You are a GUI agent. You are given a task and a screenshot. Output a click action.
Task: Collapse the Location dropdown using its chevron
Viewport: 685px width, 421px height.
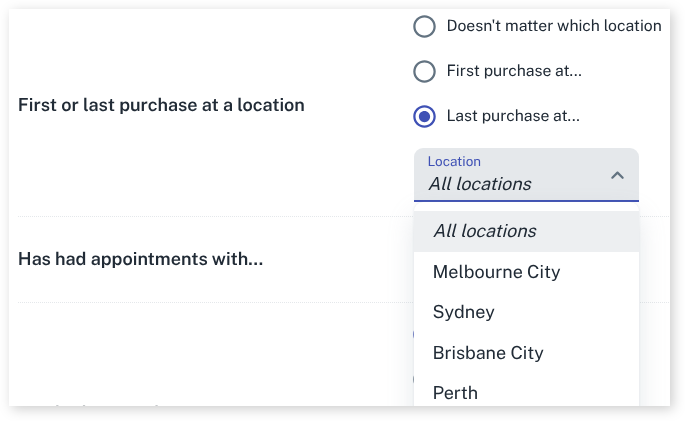(617, 176)
